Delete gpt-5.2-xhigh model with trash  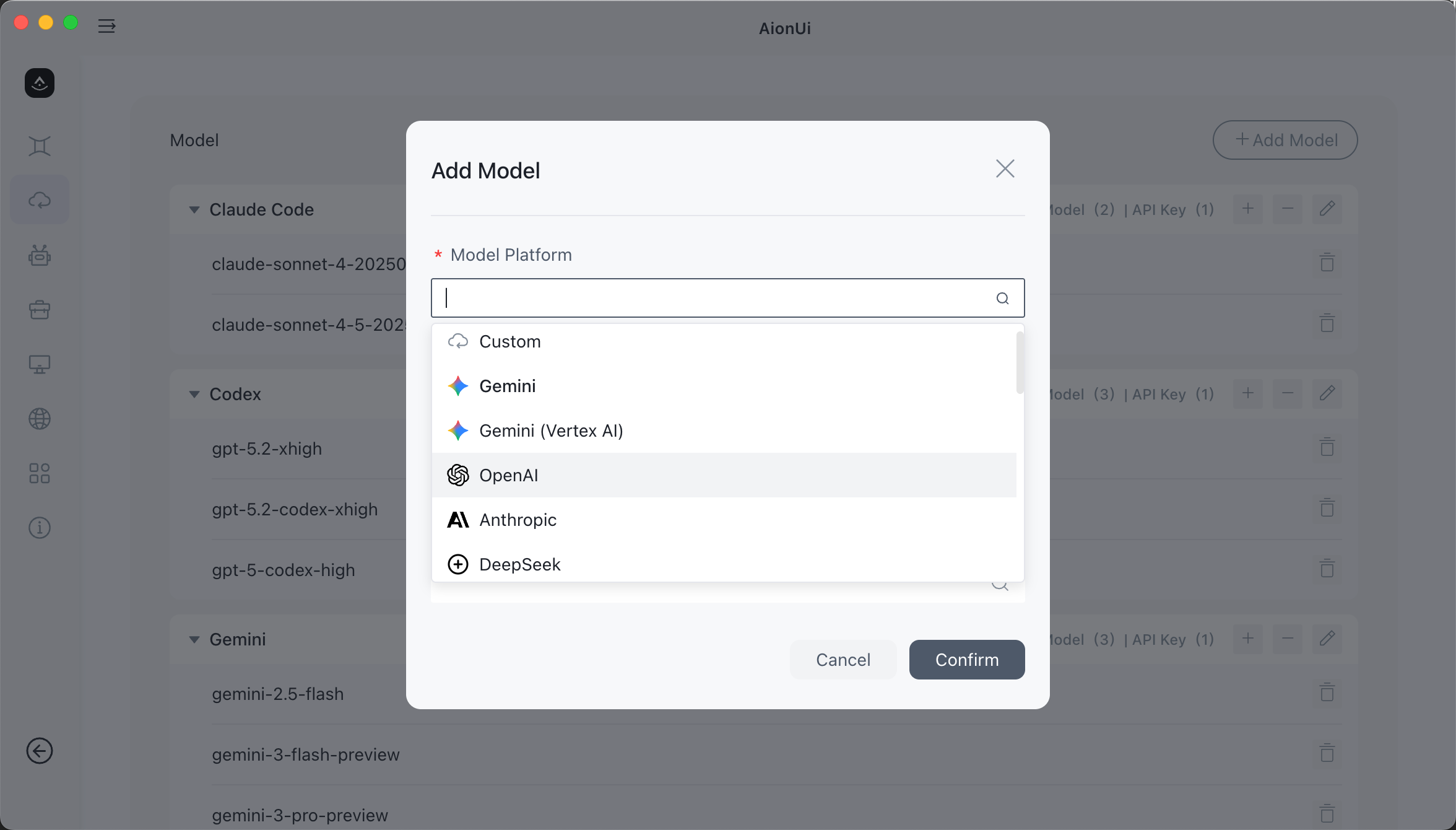coord(1327,447)
